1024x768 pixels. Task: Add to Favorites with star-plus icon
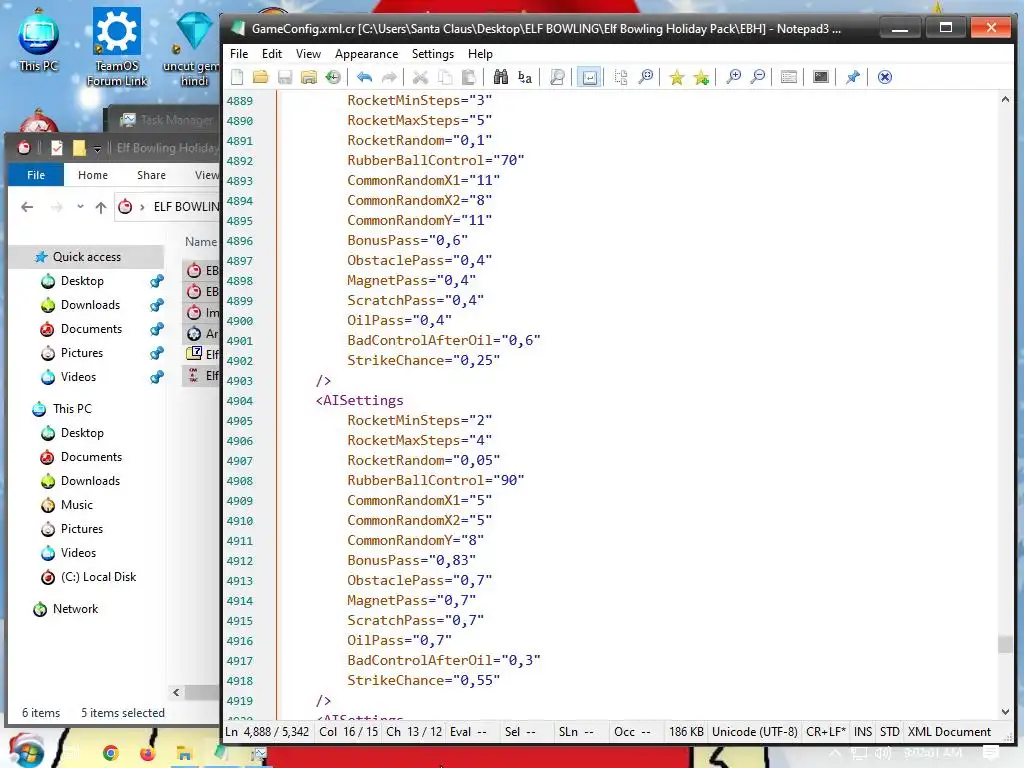pos(701,77)
